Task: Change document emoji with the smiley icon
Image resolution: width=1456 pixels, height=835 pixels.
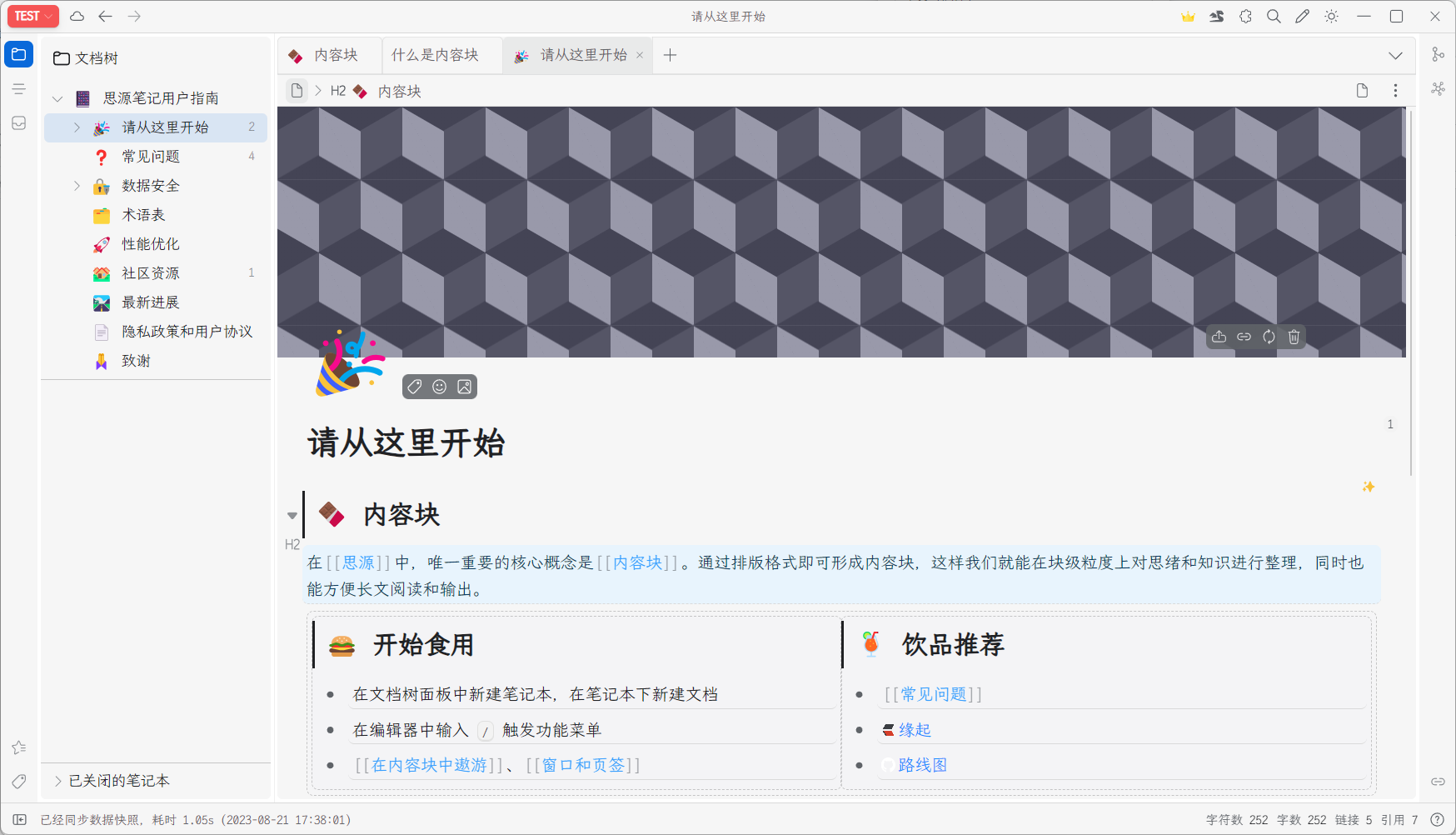Action: click(x=440, y=386)
